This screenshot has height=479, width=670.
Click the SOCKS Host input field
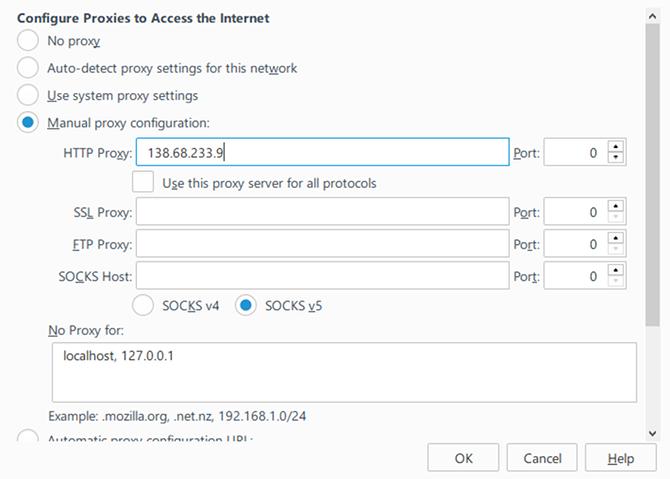tap(322, 275)
